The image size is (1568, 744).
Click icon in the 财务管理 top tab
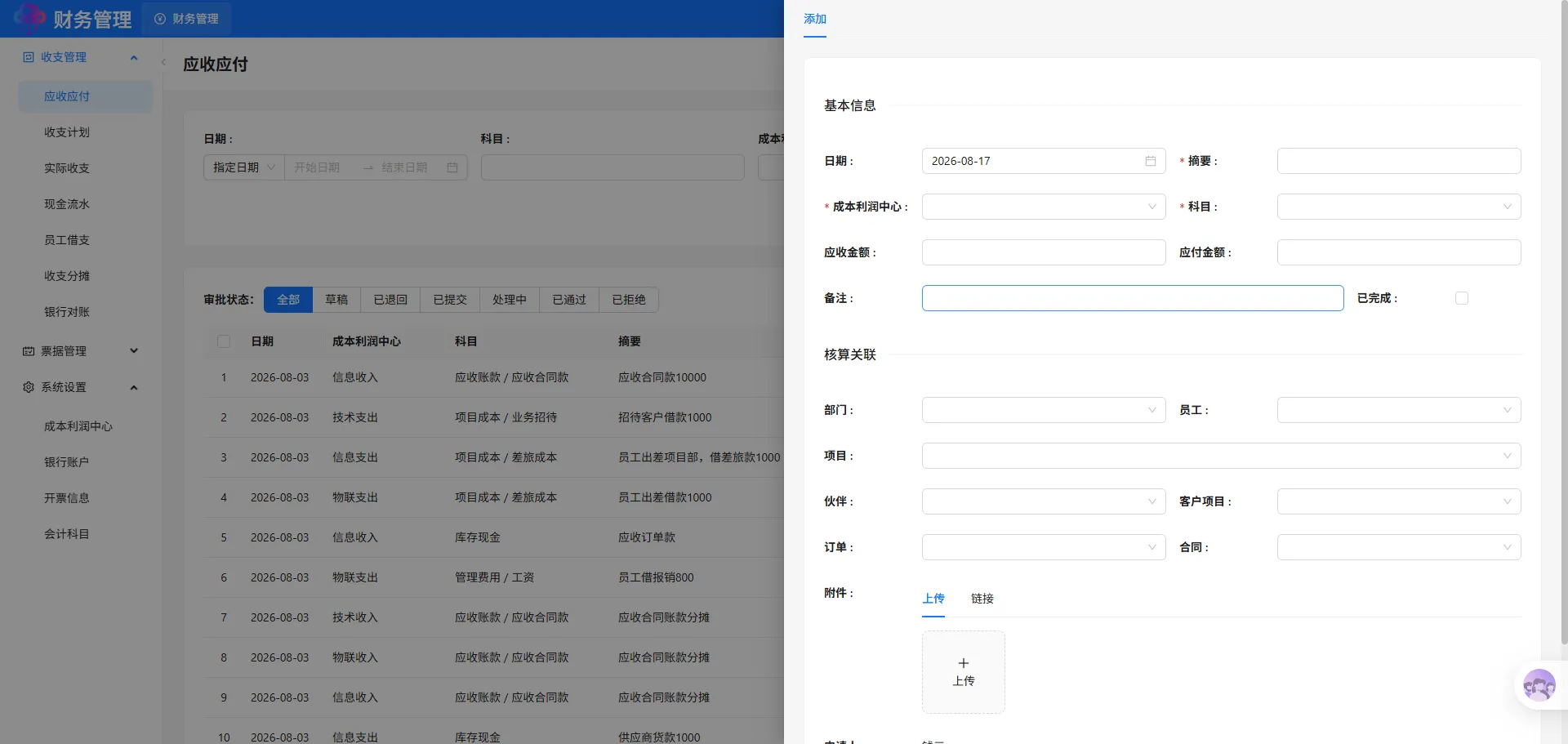(x=160, y=19)
